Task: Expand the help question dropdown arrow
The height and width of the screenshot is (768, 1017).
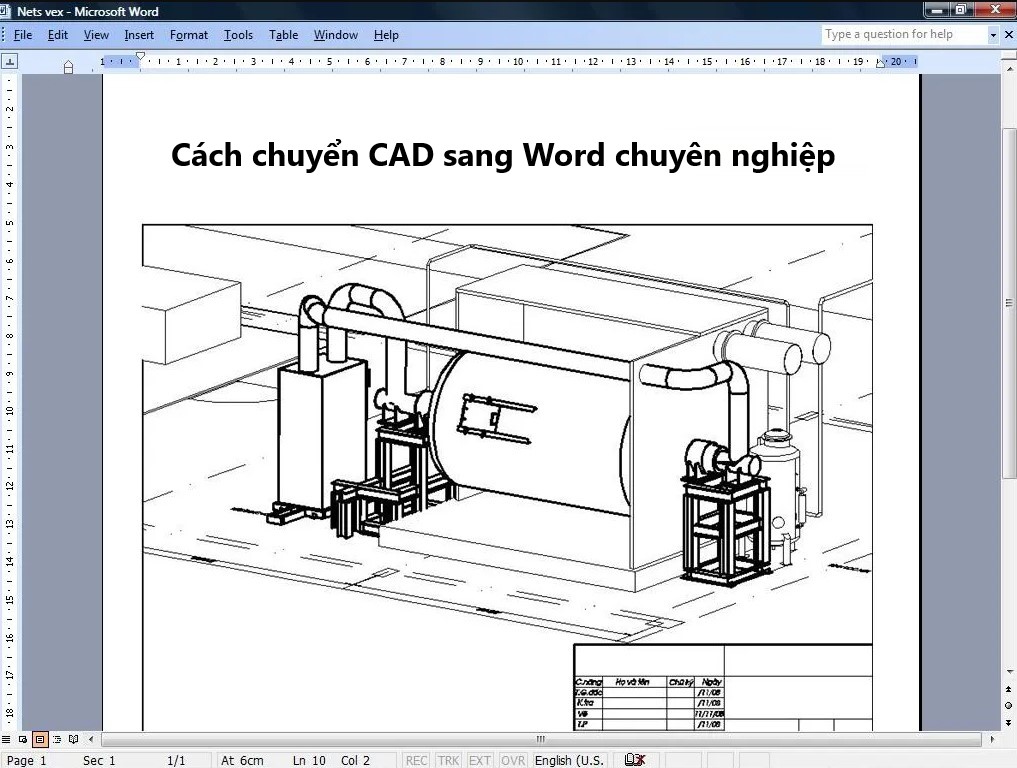Action: click(x=993, y=35)
